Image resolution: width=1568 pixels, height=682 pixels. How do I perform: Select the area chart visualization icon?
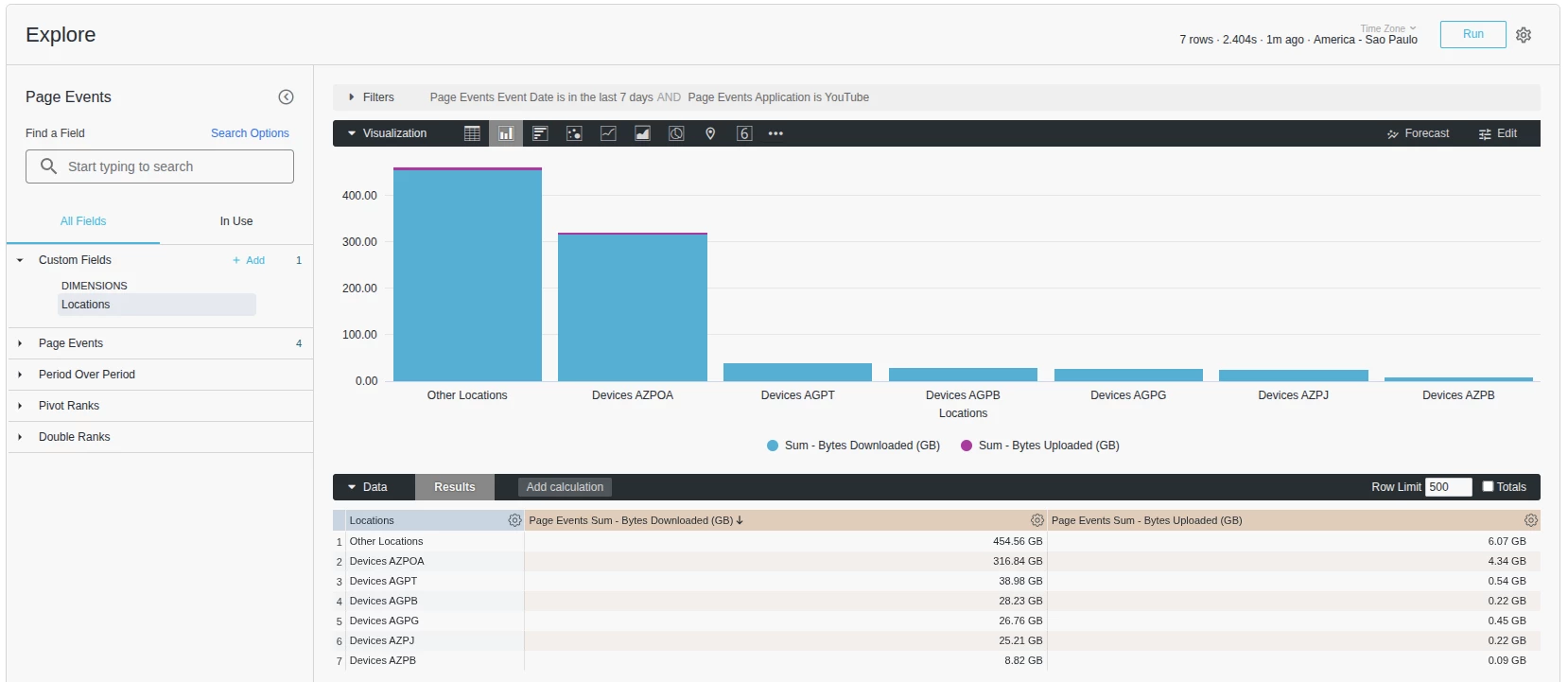642,133
